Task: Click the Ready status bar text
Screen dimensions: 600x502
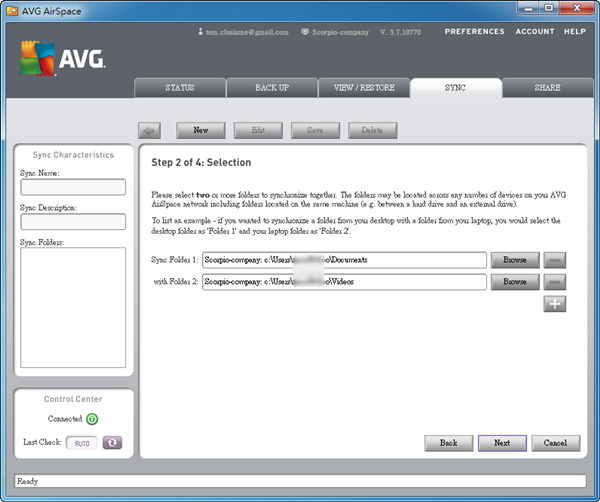Action: [28, 481]
